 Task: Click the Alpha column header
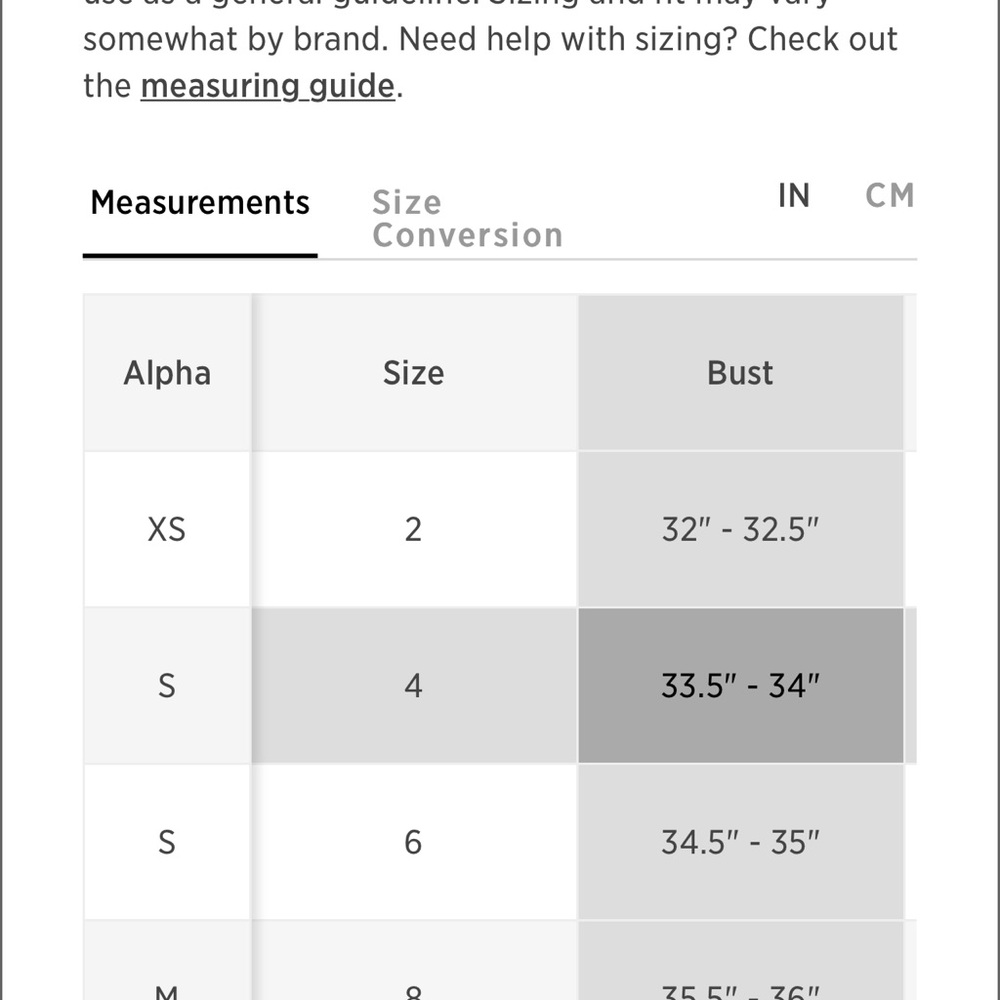pos(167,372)
